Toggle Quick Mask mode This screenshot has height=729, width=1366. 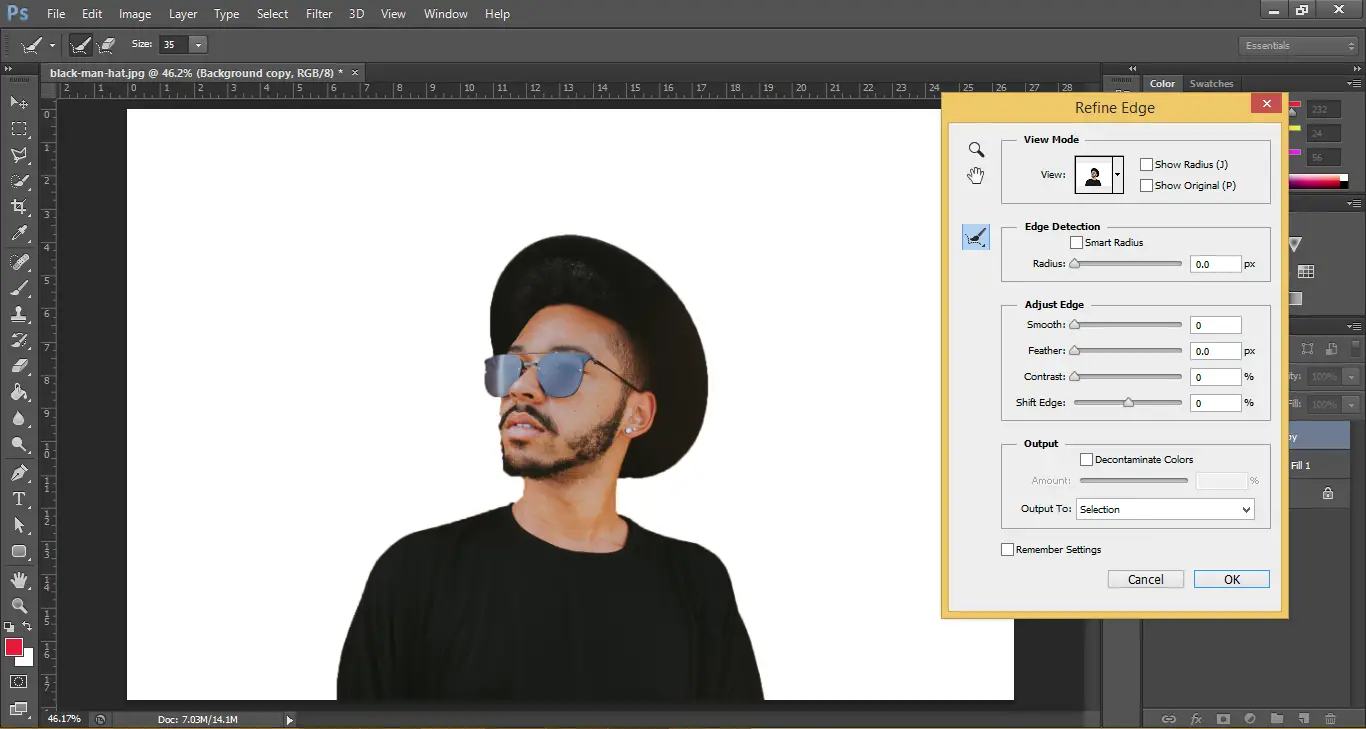tap(19, 682)
